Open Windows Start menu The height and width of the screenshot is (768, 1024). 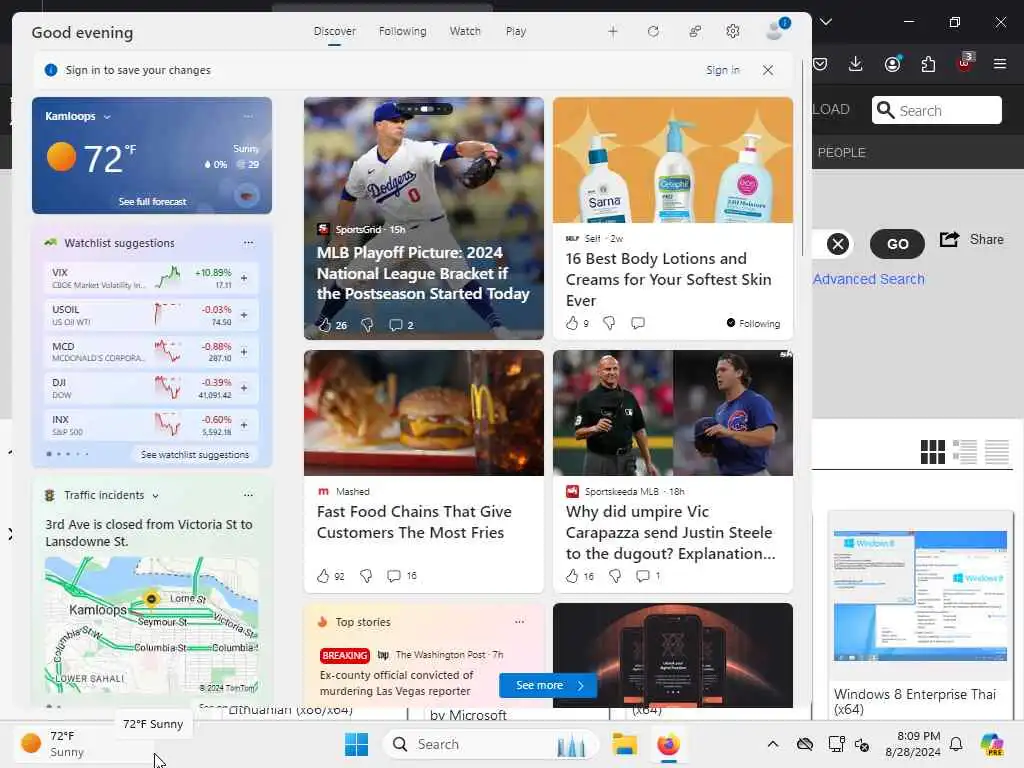coord(356,744)
